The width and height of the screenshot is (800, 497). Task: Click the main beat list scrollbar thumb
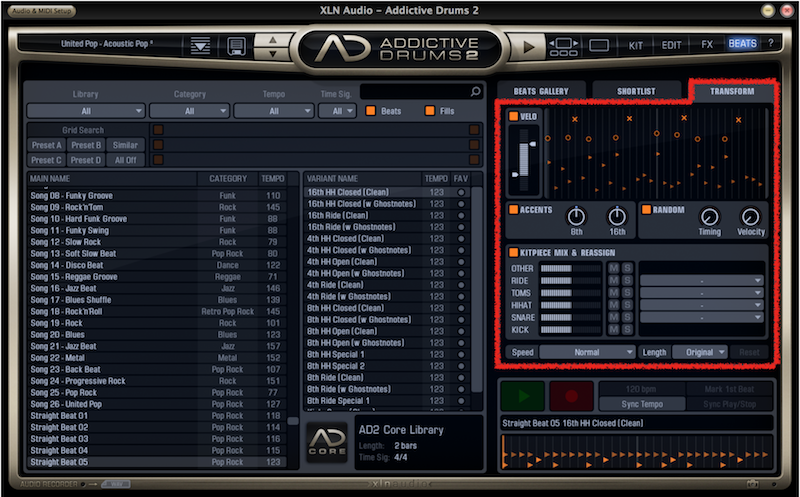[x=293, y=421]
